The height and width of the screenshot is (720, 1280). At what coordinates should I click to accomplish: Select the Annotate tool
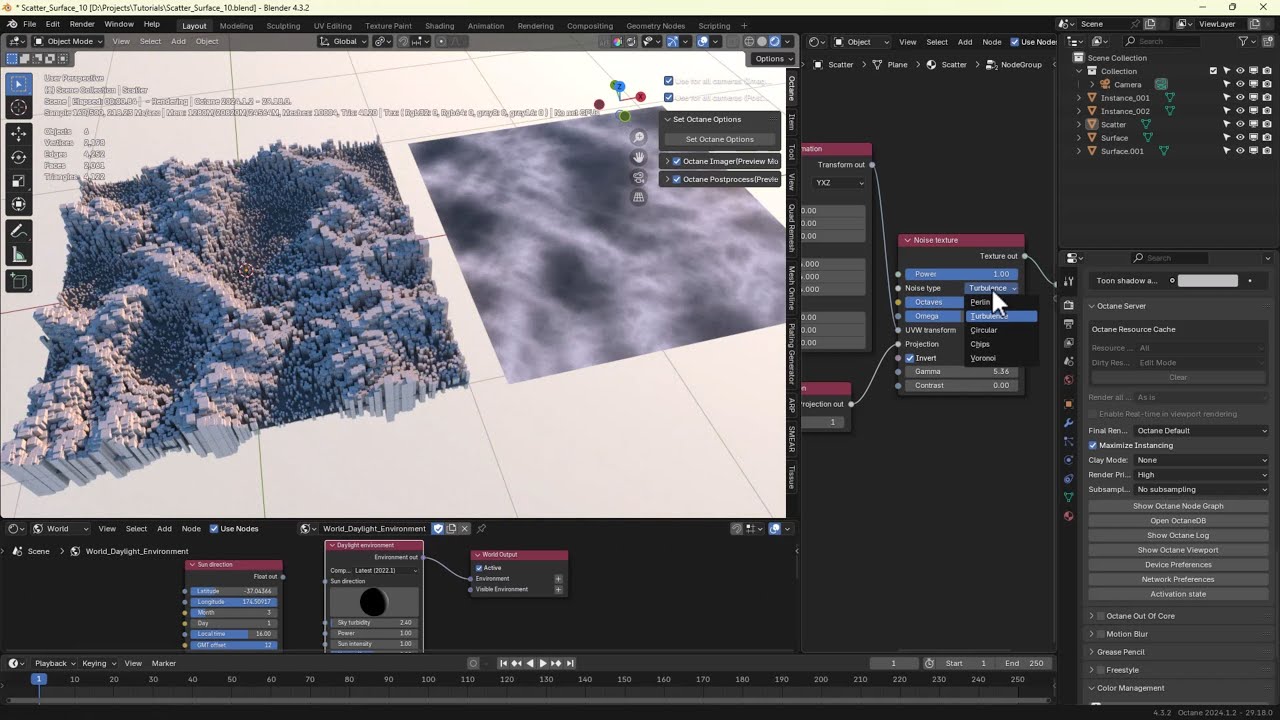coord(18,232)
